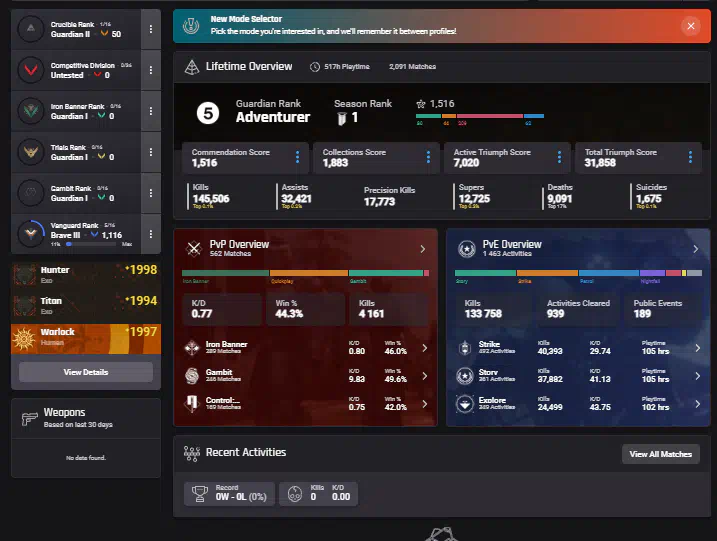717x541 pixels.
Task: Expand PvP Overview with its arrow
Action: pyautogui.click(x=423, y=249)
